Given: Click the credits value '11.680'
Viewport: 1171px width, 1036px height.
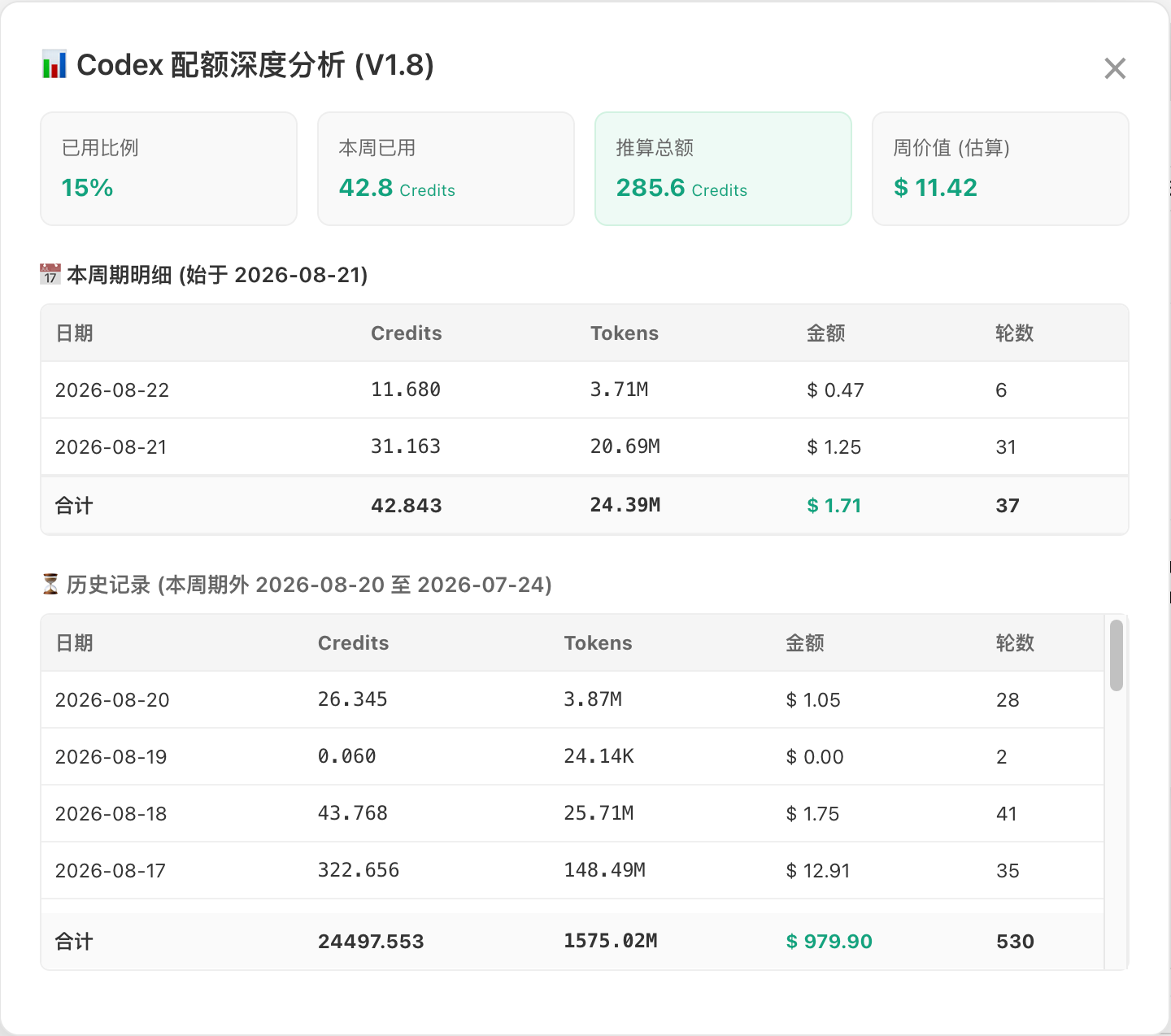Looking at the screenshot, I should [406, 390].
